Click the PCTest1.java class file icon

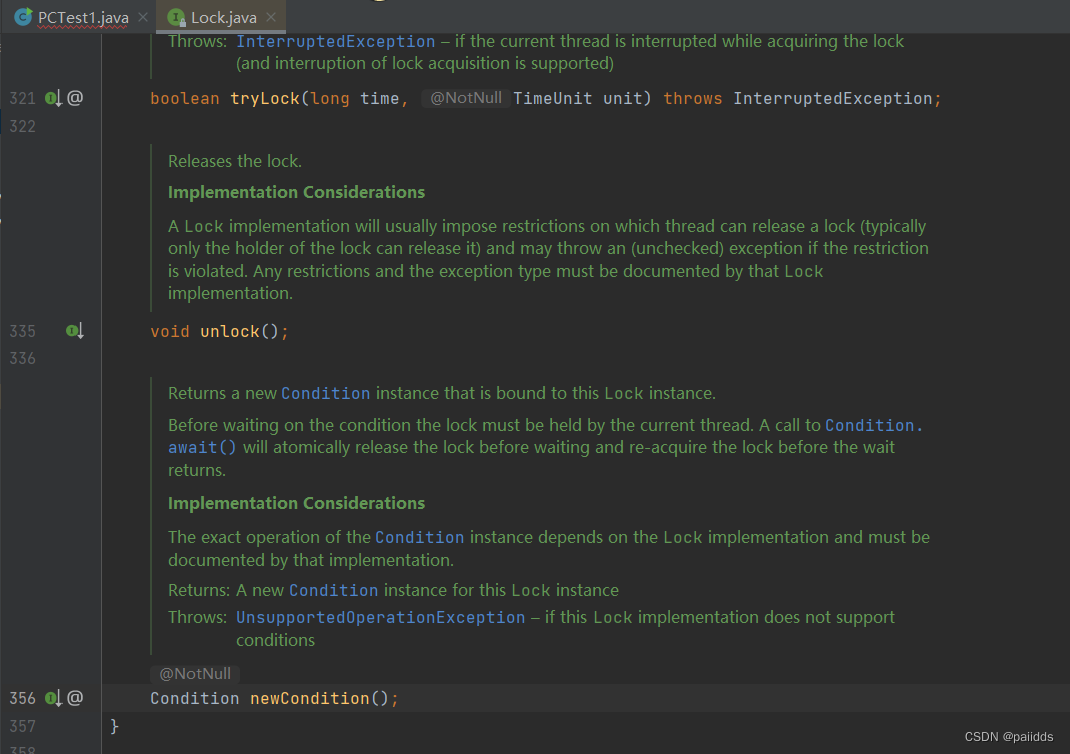click(22, 17)
